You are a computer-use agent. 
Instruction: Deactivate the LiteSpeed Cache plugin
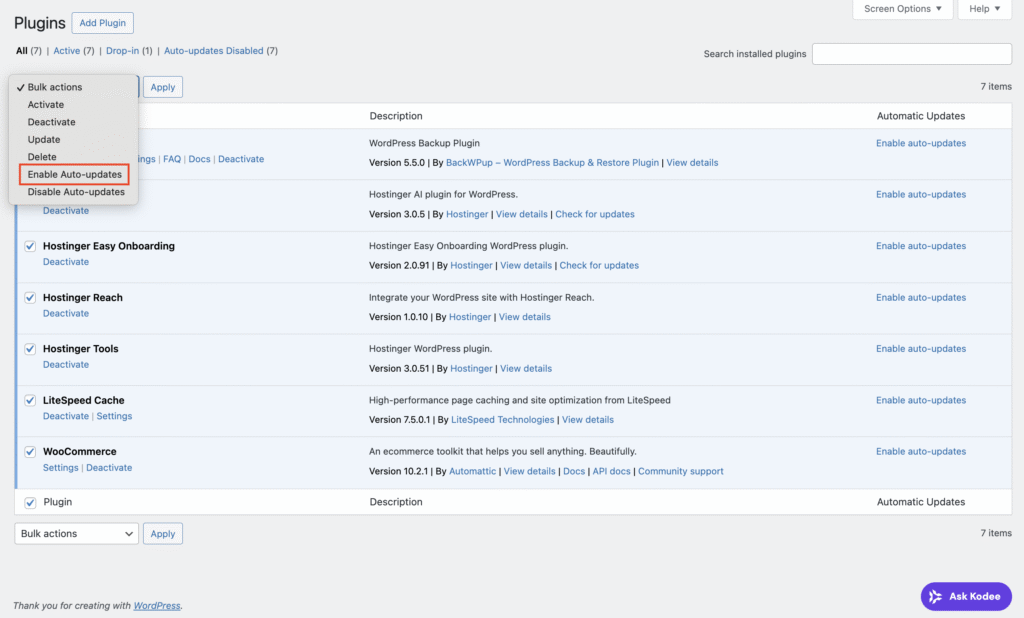pyautogui.click(x=65, y=416)
